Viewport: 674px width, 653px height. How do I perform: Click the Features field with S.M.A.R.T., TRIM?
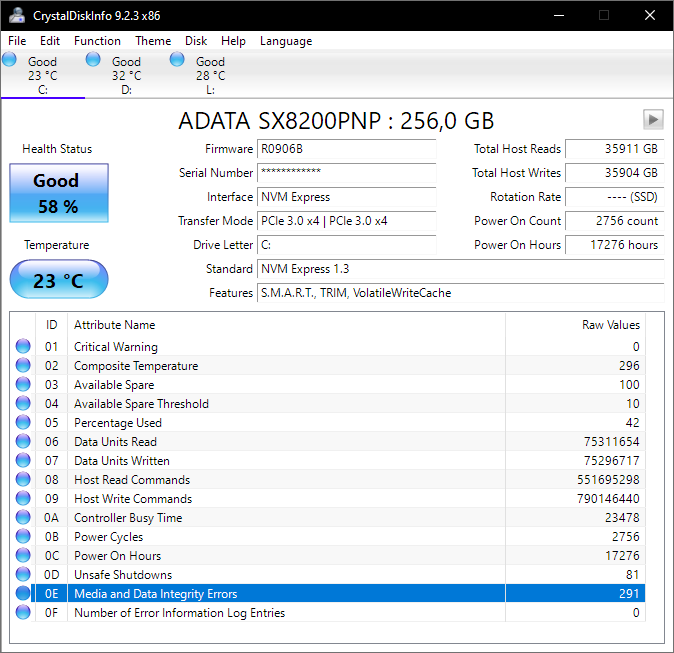point(461,293)
